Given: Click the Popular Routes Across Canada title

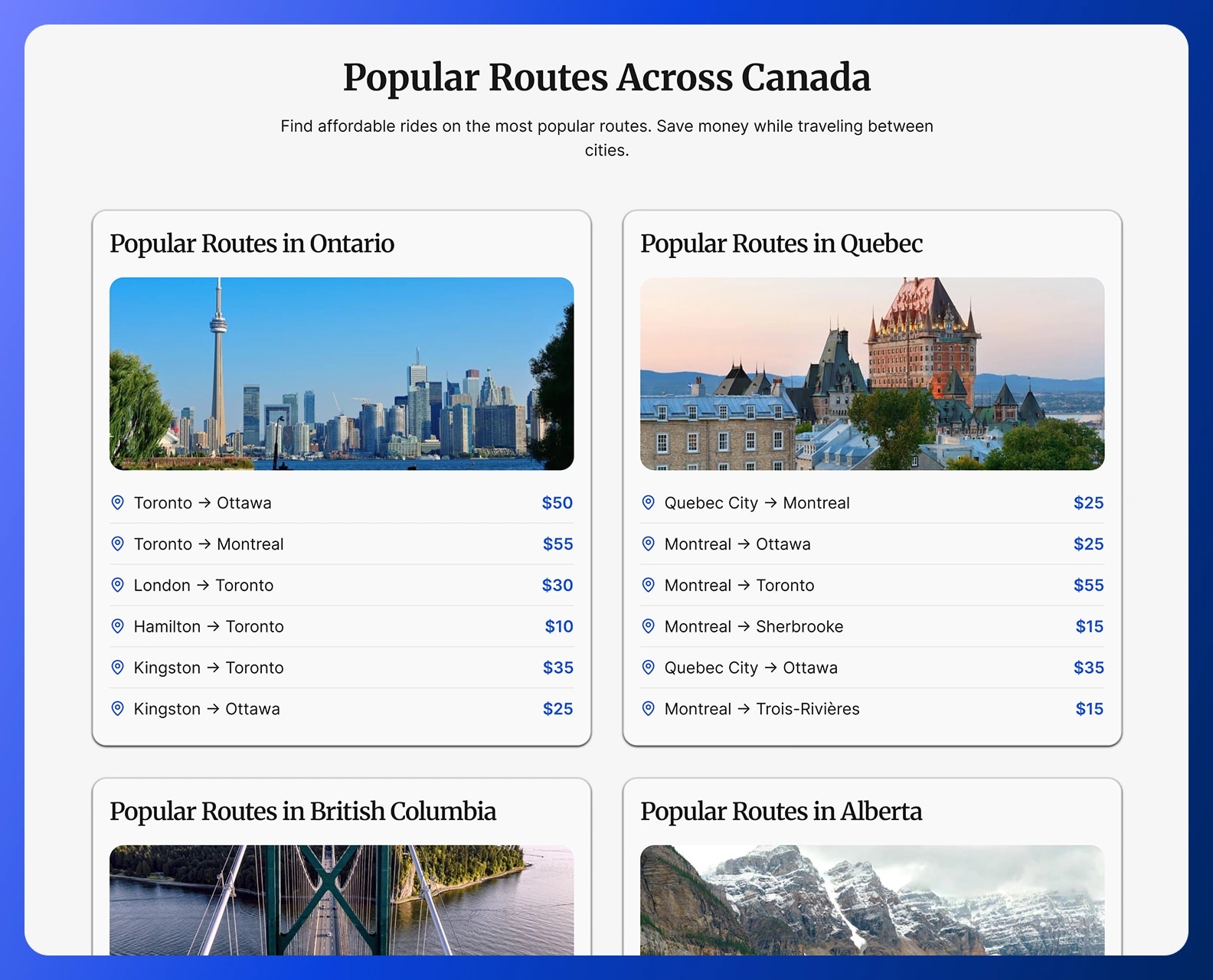Looking at the screenshot, I should 606,77.
